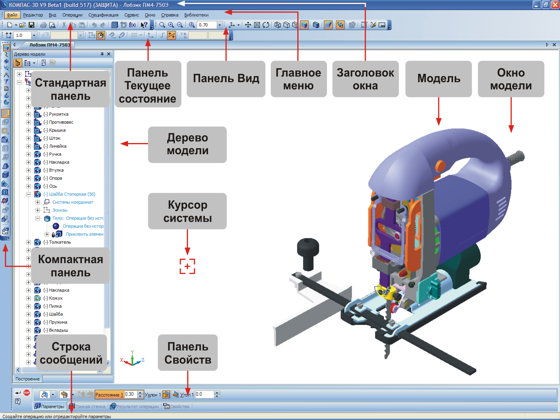Click the f(x) Variables icon
This screenshot has height=420, width=560.
tap(132, 25)
